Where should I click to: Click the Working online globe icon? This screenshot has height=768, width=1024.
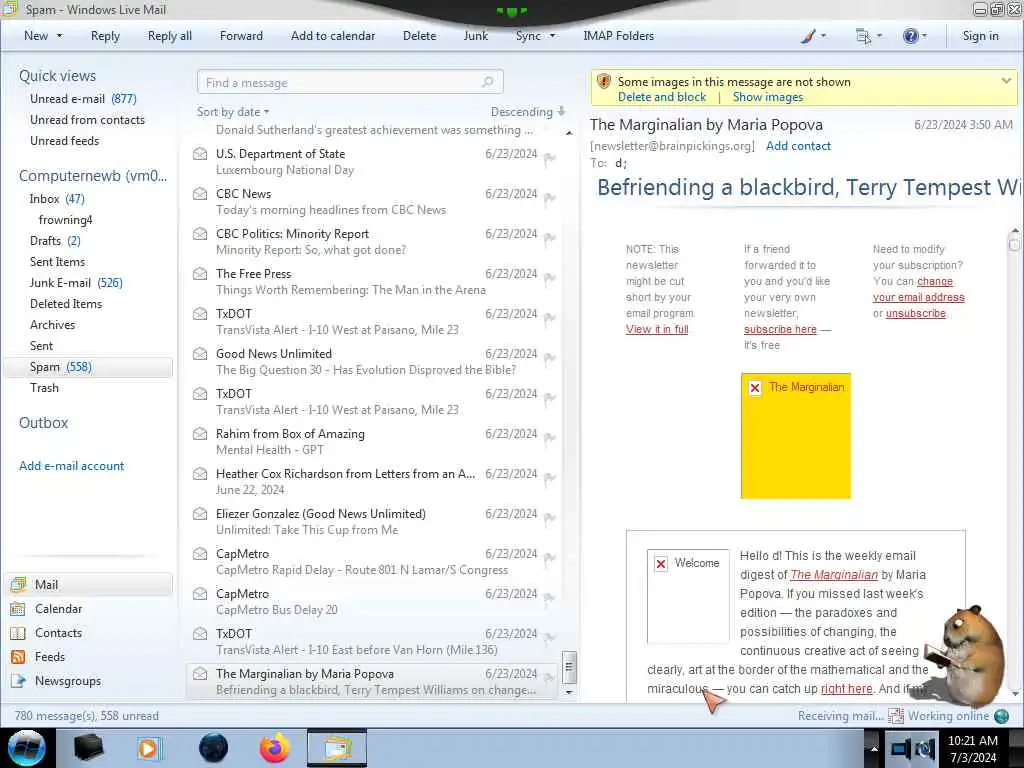(1001, 716)
